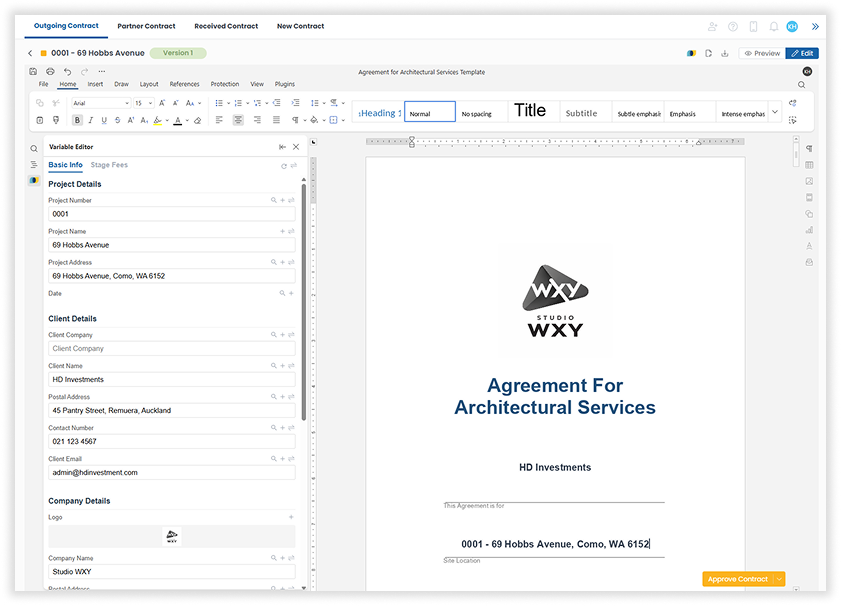This screenshot has height=606, width=841.
Task: Print the document using the printer icon
Action: tap(50, 71)
